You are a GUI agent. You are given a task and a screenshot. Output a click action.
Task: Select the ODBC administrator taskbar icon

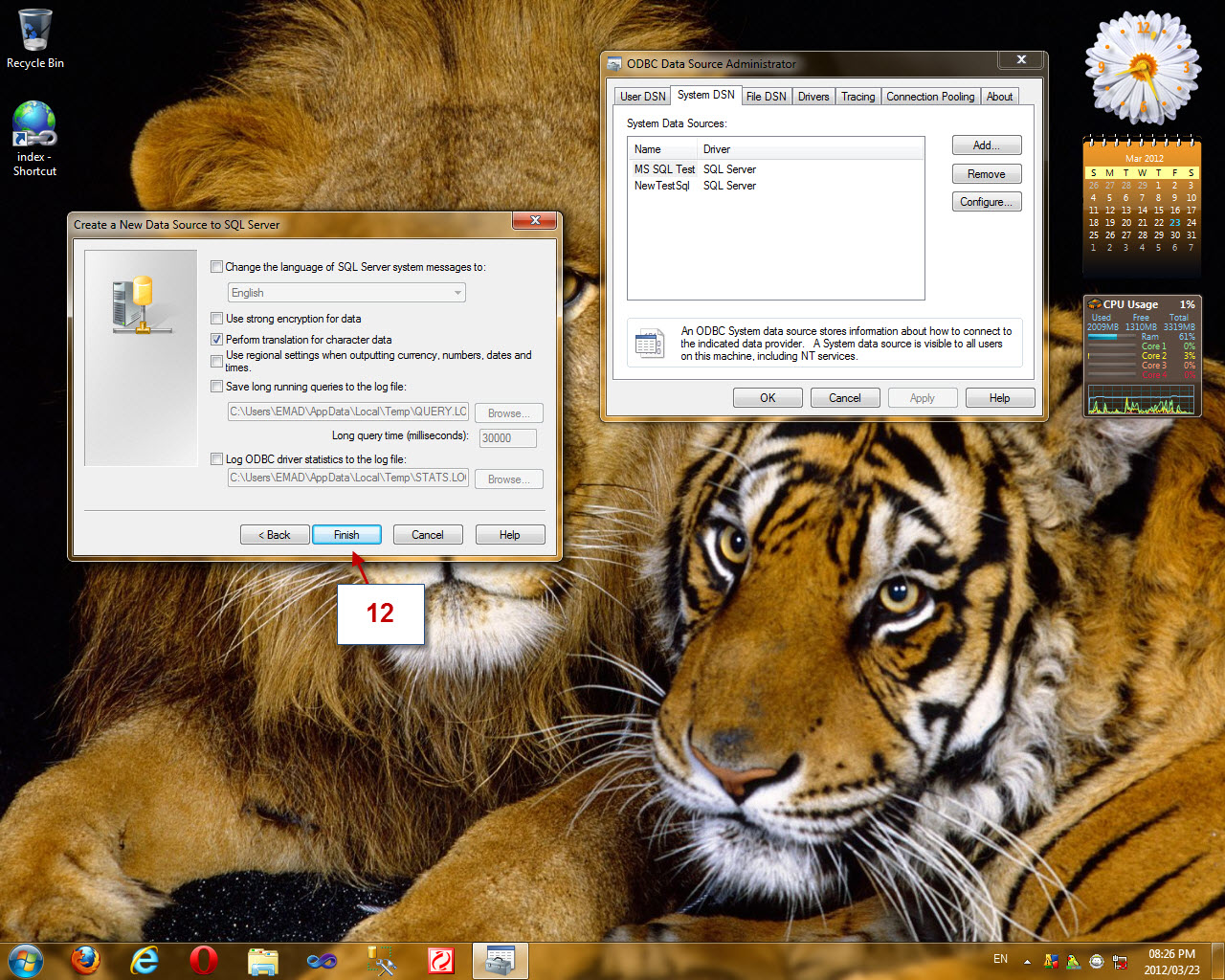[500, 960]
